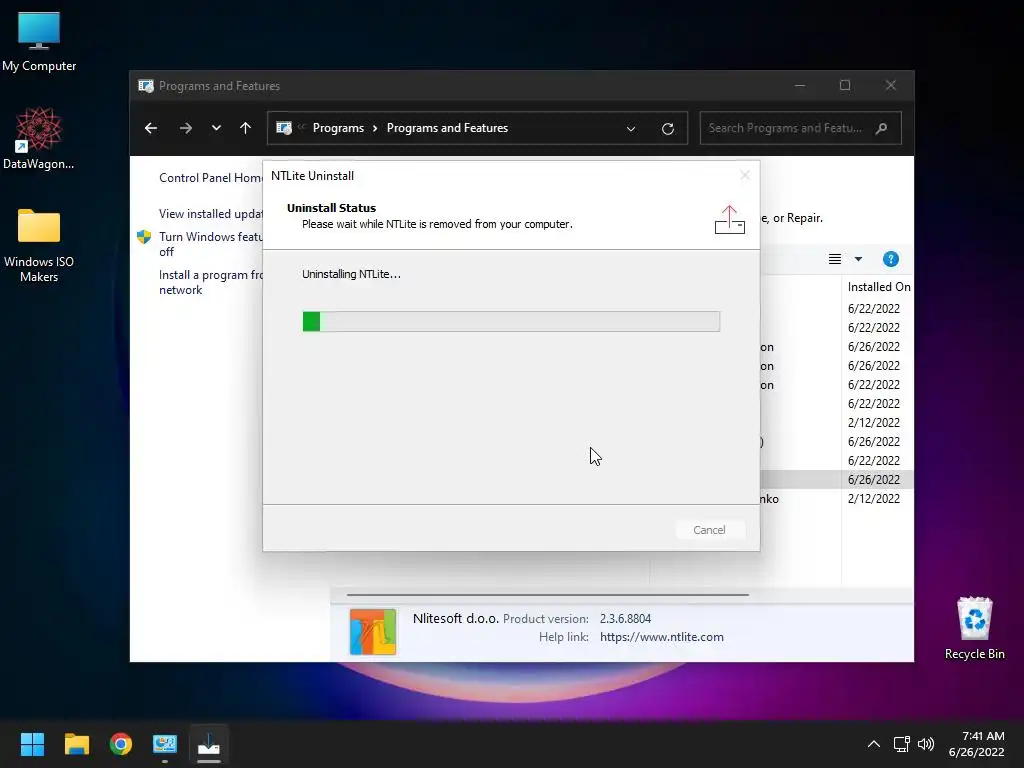The width and height of the screenshot is (1024, 768).
Task: Click the search magnifier icon
Action: (x=882, y=128)
